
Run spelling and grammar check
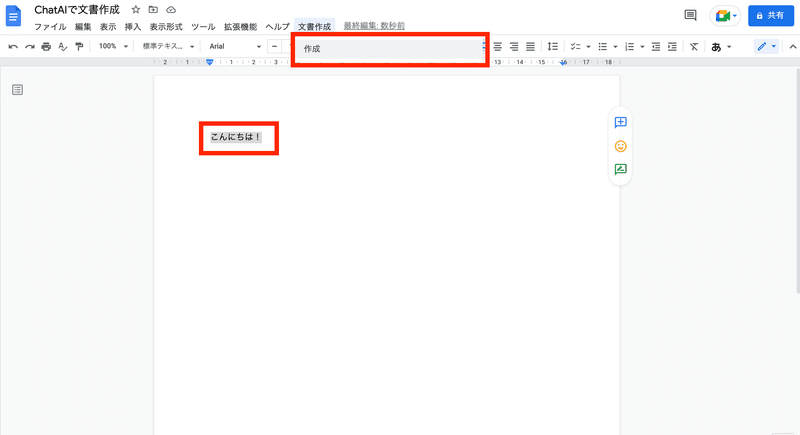coord(62,47)
